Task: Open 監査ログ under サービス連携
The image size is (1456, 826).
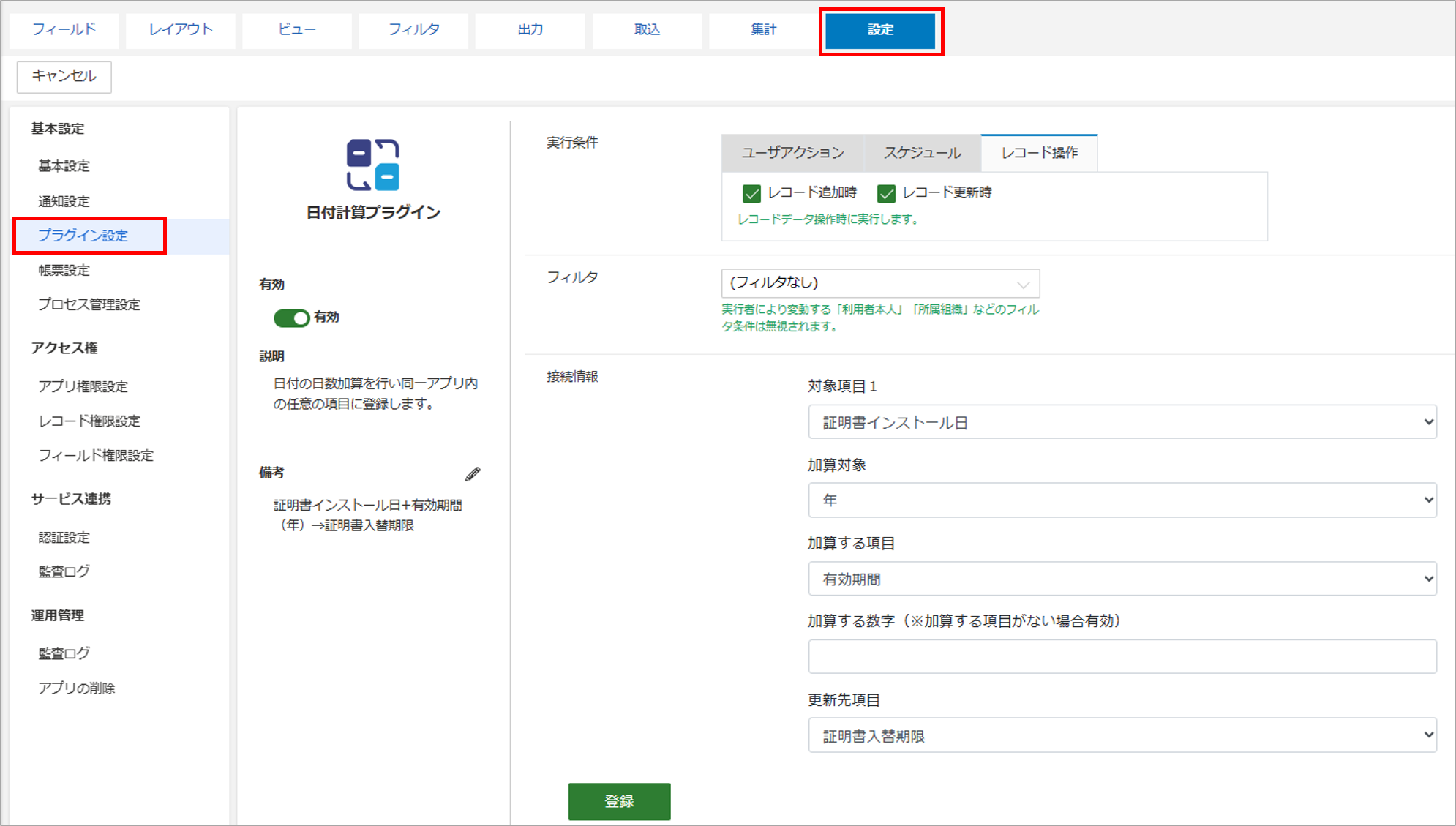Action: point(64,571)
